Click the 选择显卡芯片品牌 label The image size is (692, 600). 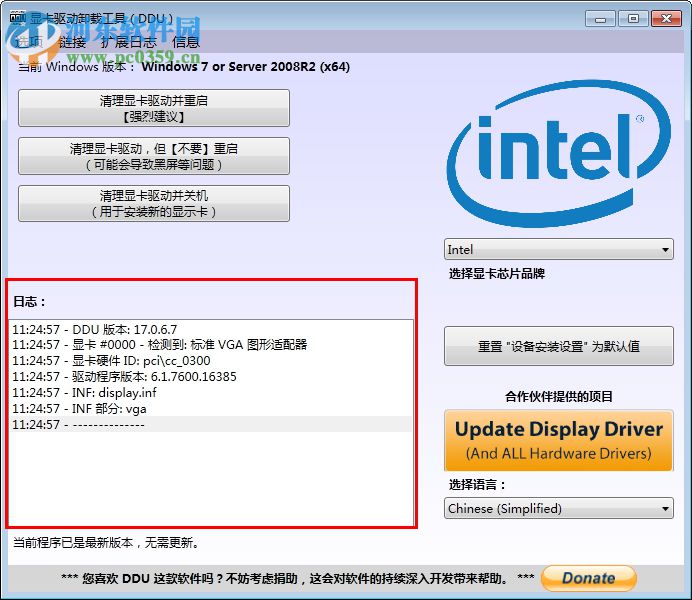coord(497,274)
